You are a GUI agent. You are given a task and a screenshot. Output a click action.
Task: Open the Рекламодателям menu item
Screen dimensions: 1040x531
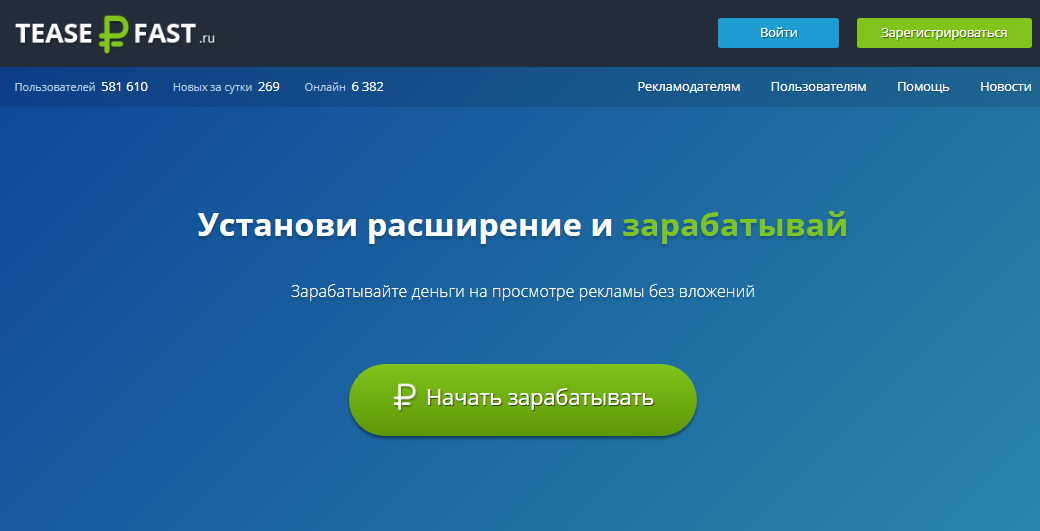coord(688,87)
